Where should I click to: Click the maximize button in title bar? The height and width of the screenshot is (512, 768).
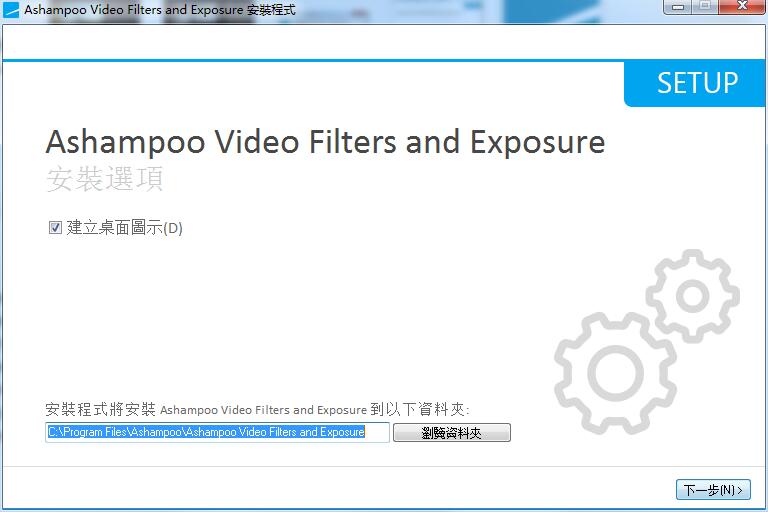click(705, 6)
